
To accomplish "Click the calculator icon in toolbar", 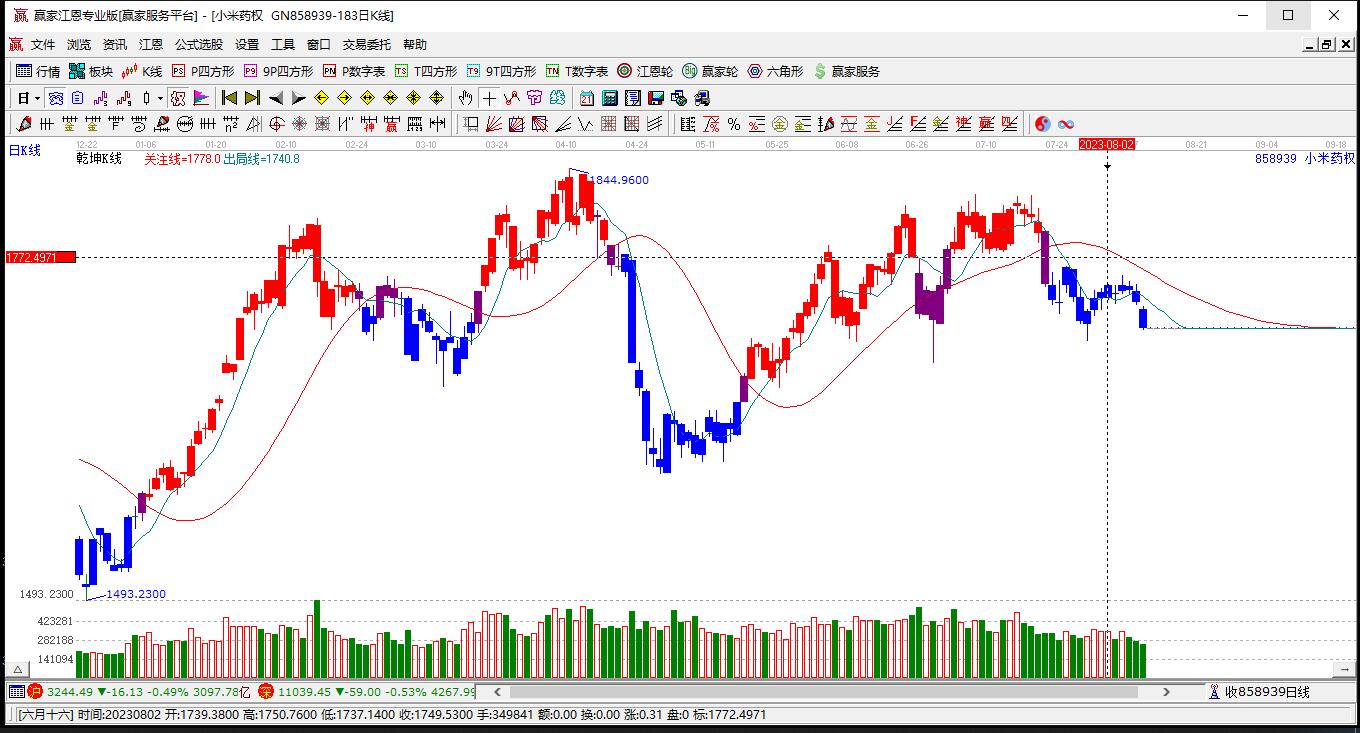I will (609, 98).
